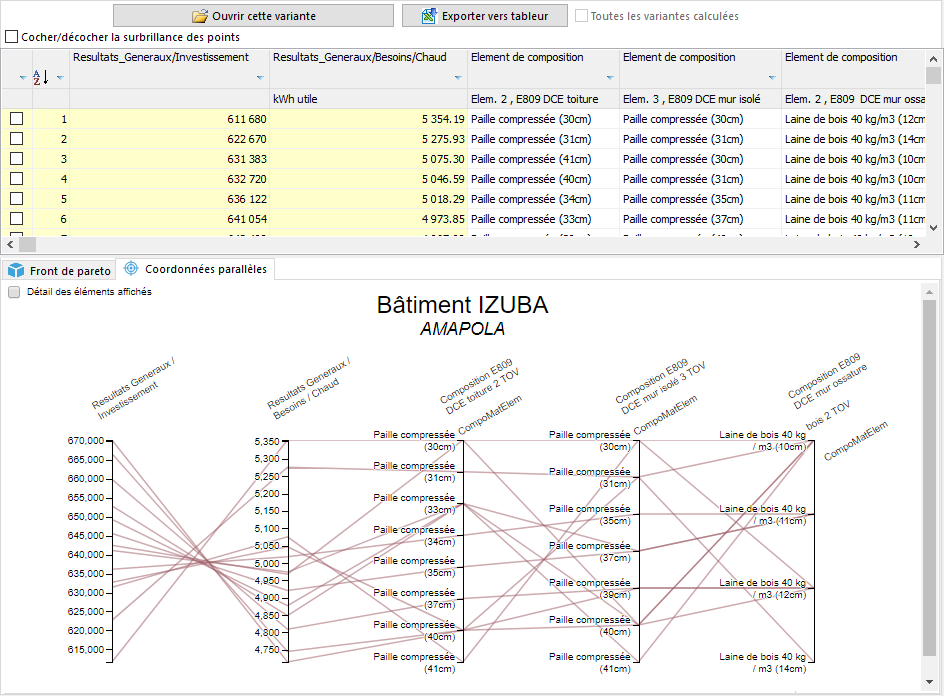Click the table horizontal scrollbar thumb

(x=28, y=244)
